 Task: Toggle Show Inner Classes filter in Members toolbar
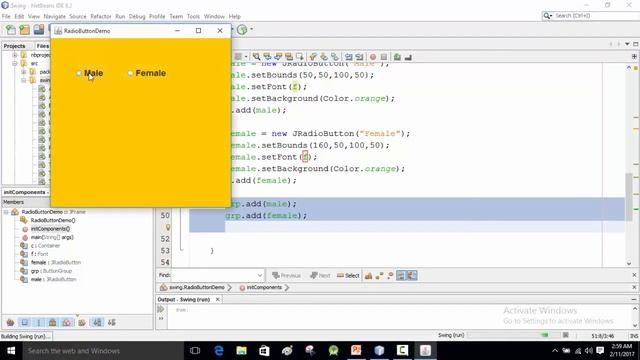pos(67,322)
